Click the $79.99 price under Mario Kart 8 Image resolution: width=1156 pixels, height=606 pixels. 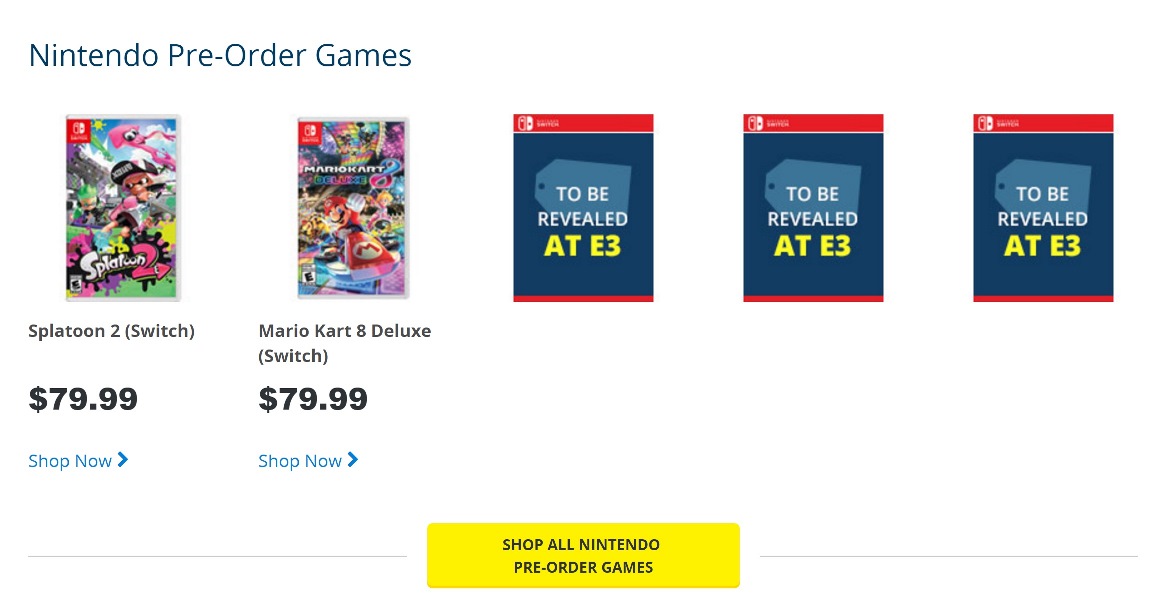(313, 400)
